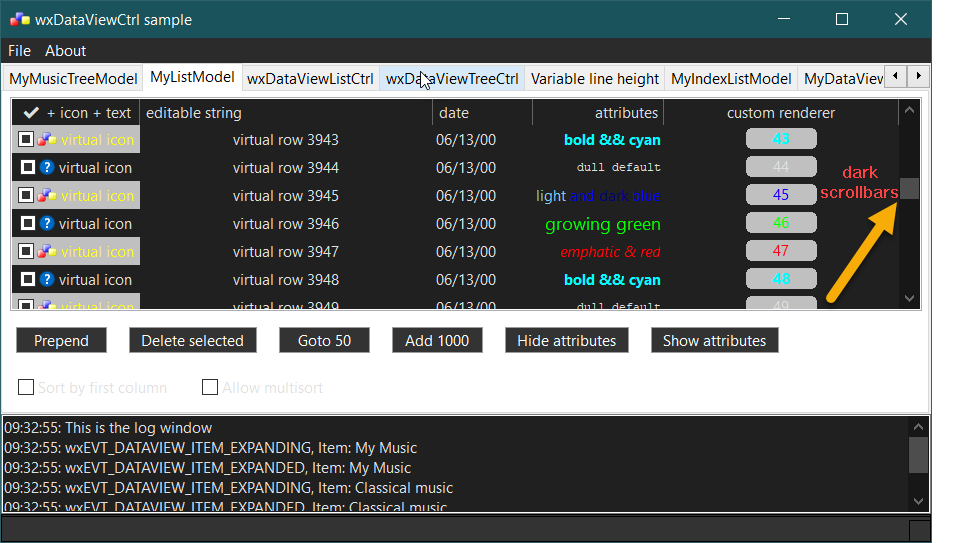The image size is (960, 543).
Task: Click the colored icon in row 3945
Action: (x=47, y=195)
